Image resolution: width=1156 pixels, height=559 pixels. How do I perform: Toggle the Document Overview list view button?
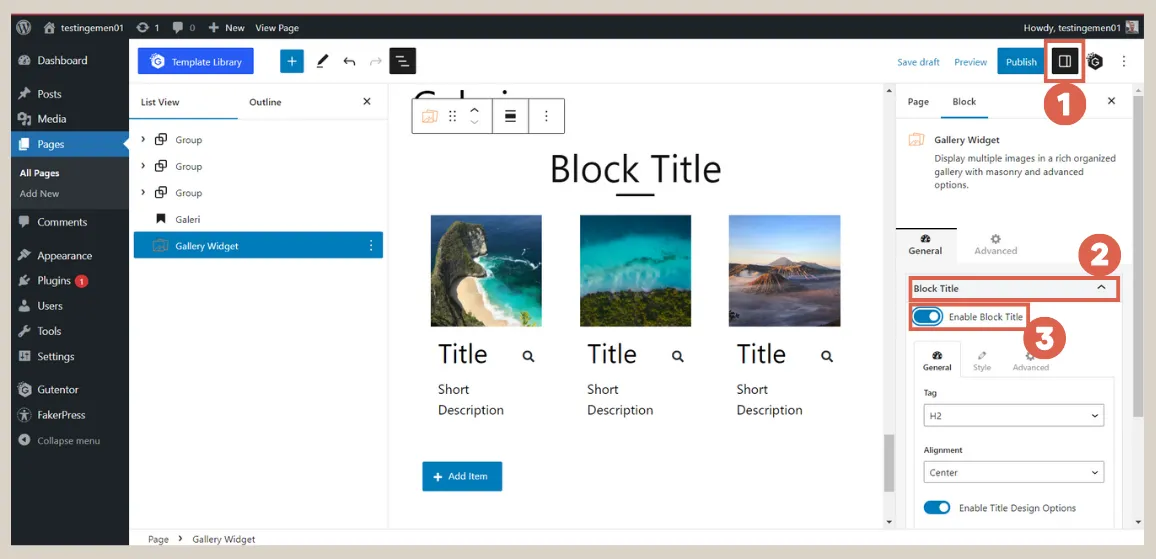tap(403, 61)
